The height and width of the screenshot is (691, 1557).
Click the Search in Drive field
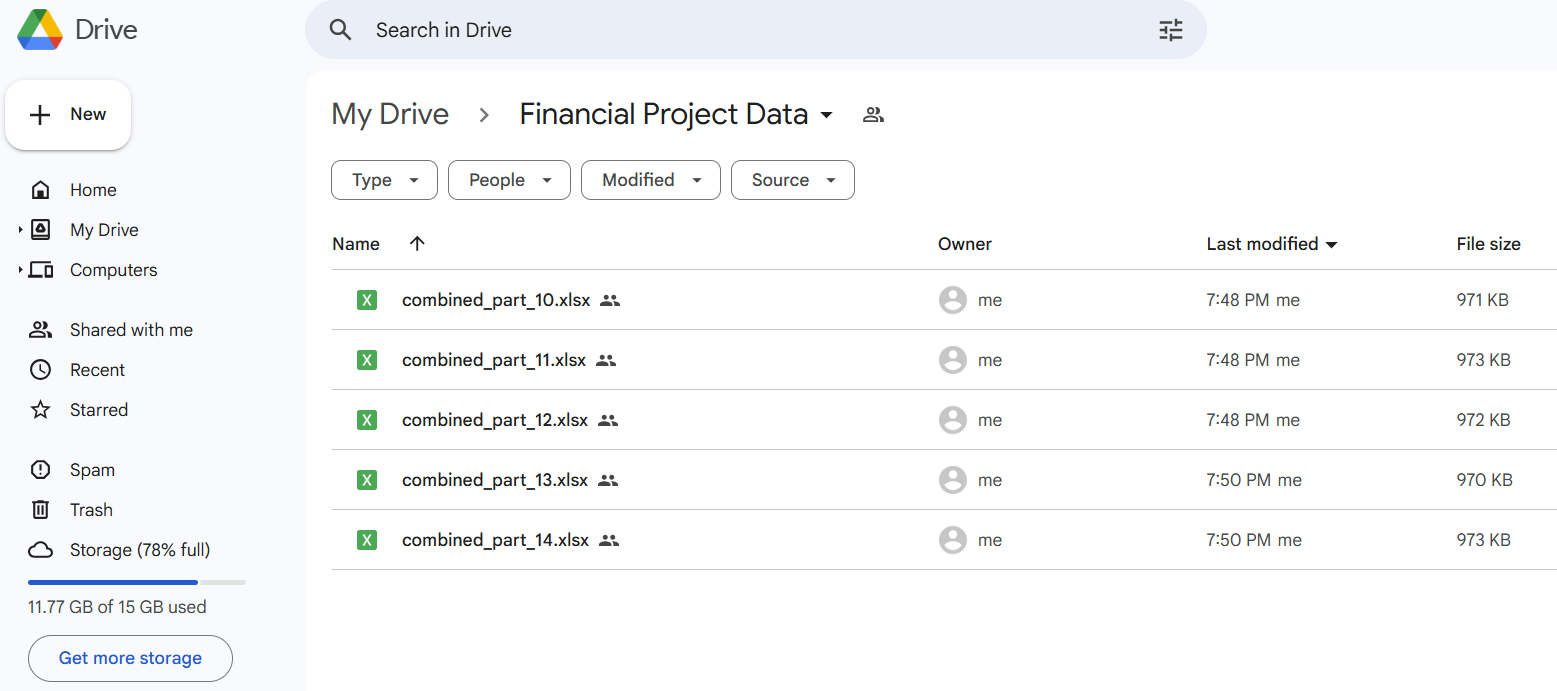pyautogui.click(x=756, y=30)
